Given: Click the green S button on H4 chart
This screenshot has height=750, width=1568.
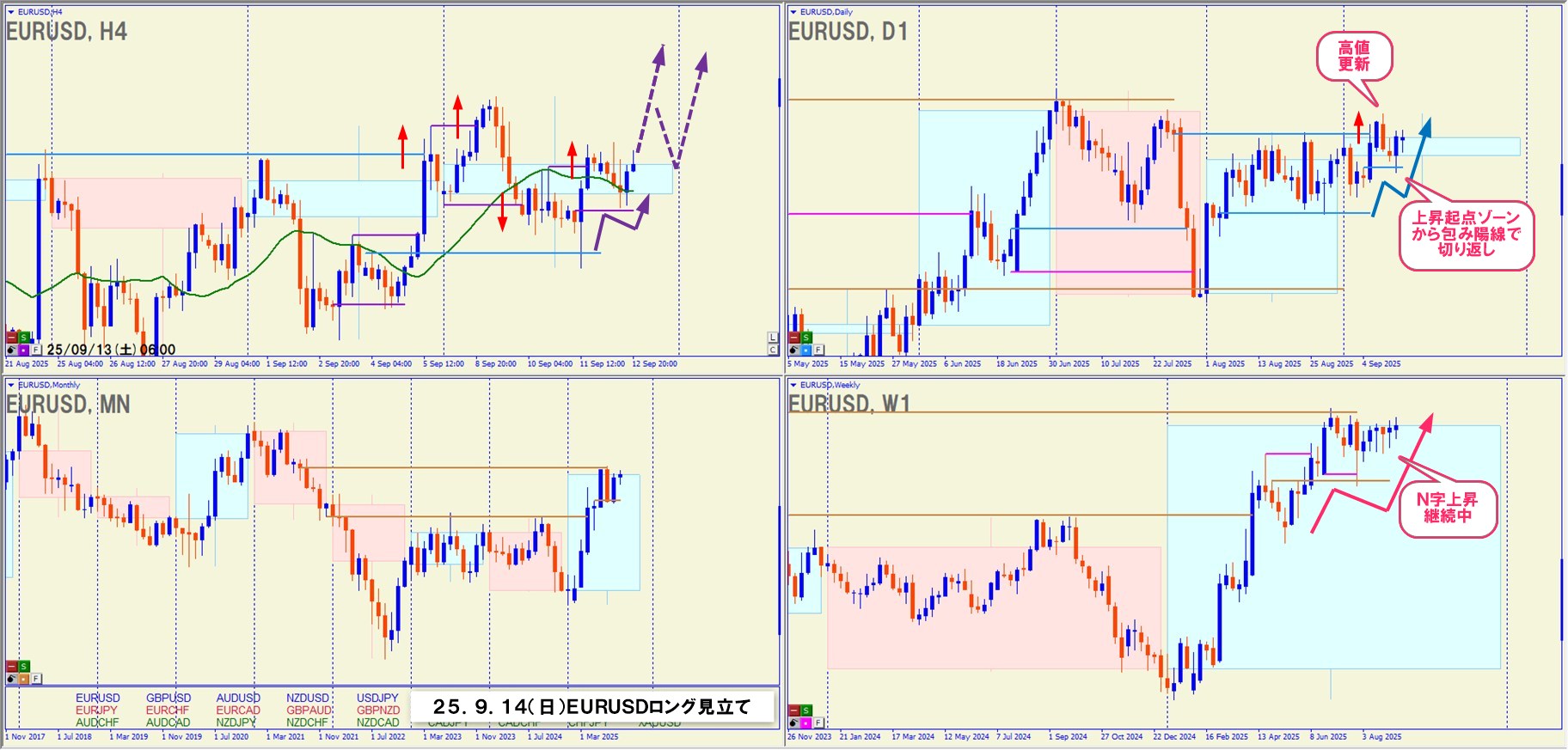Looking at the screenshot, I should click(x=24, y=338).
